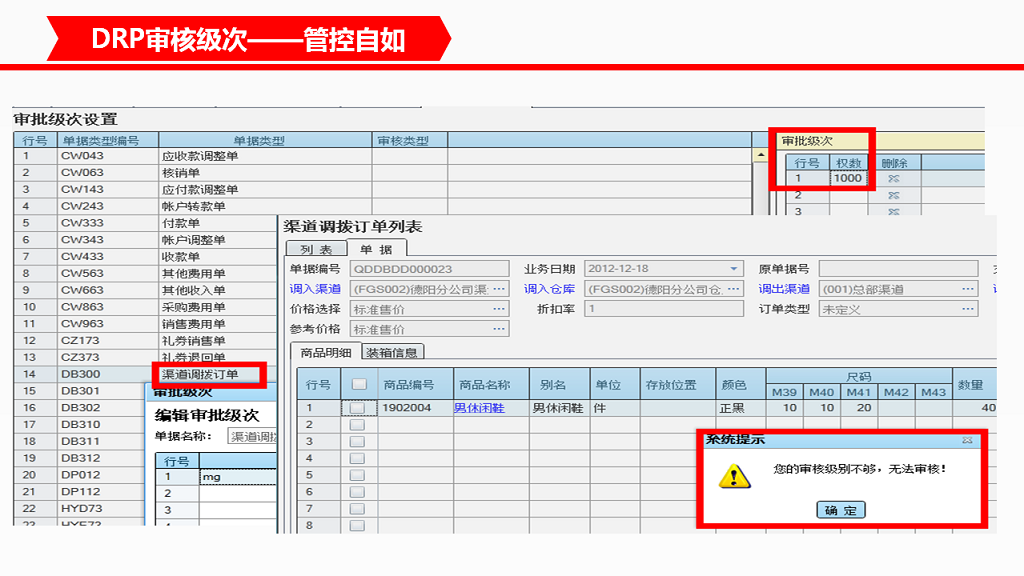Close the 系统提示 dialog with X
Image resolution: width=1024 pixels, height=576 pixels.
point(967,440)
